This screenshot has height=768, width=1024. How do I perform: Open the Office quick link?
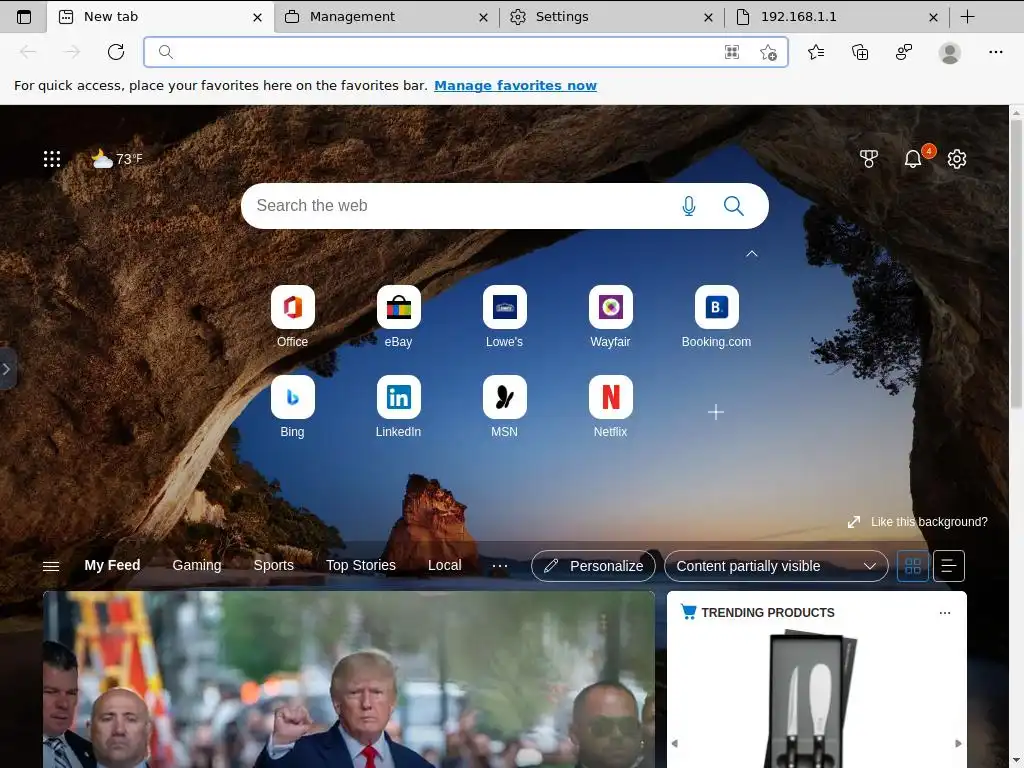pyautogui.click(x=293, y=317)
